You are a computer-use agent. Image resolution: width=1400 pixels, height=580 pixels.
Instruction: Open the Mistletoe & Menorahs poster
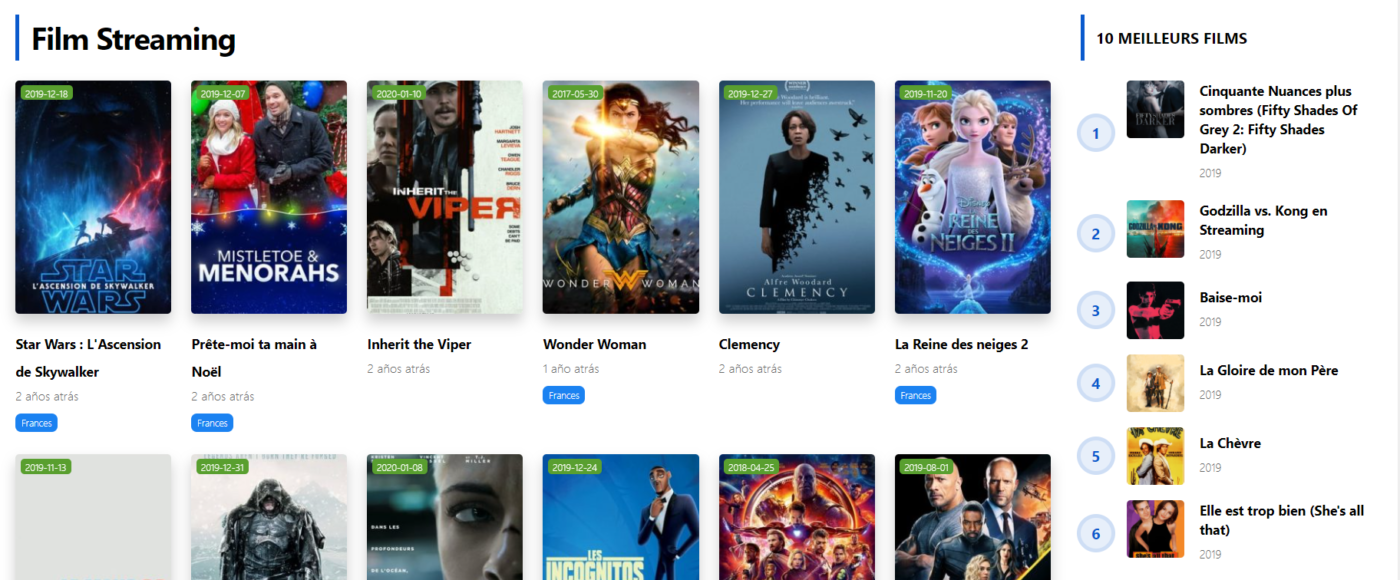tap(269, 197)
